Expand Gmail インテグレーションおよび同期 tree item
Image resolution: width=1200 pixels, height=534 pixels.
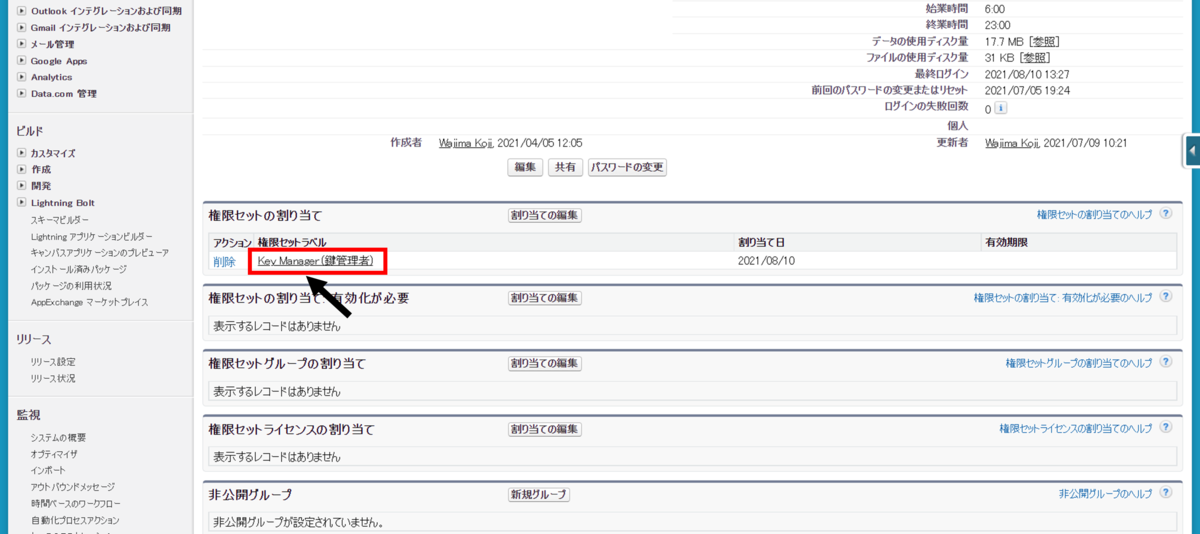[22, 28]
